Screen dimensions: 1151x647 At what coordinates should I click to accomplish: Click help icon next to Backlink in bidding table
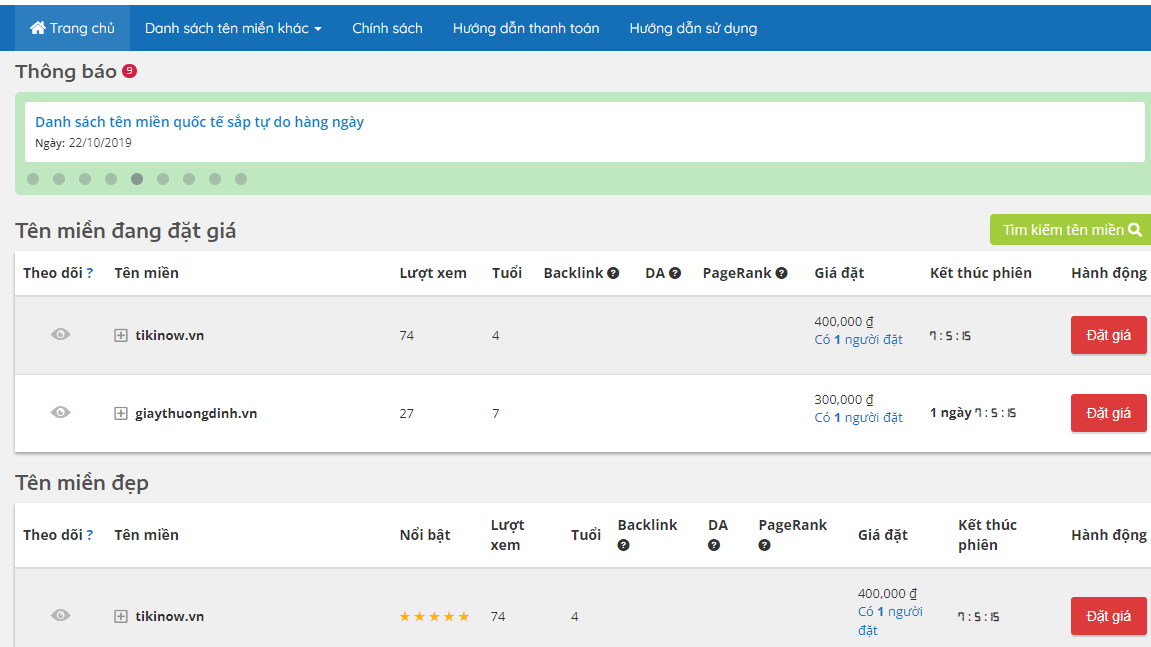click(613, 273)
